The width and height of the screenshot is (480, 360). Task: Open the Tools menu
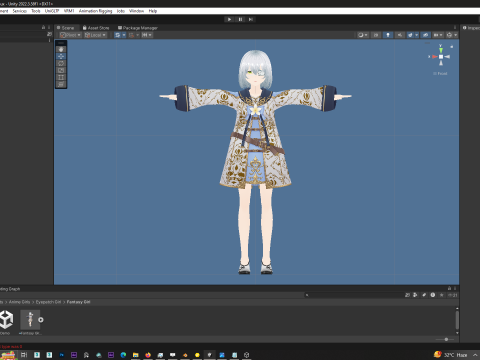coord(36,11)
